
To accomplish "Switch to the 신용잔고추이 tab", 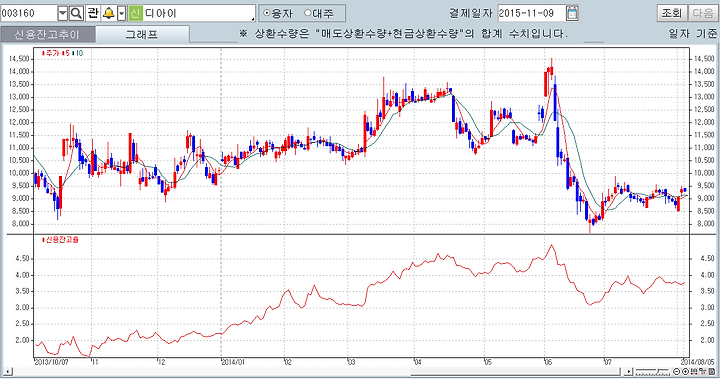I will pos(48,34).
